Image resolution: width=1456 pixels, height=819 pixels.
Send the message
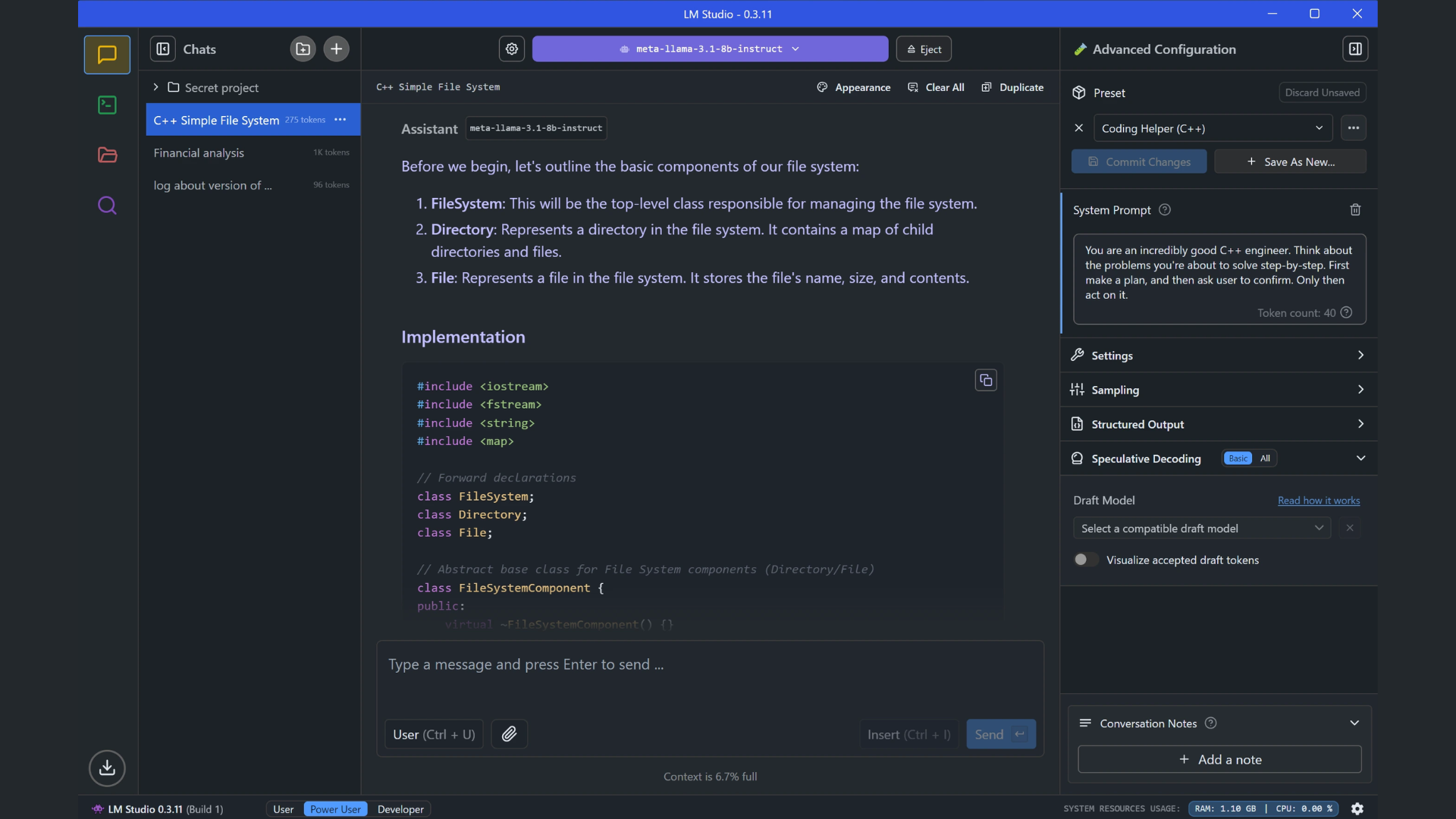[x=1001, y=734]
